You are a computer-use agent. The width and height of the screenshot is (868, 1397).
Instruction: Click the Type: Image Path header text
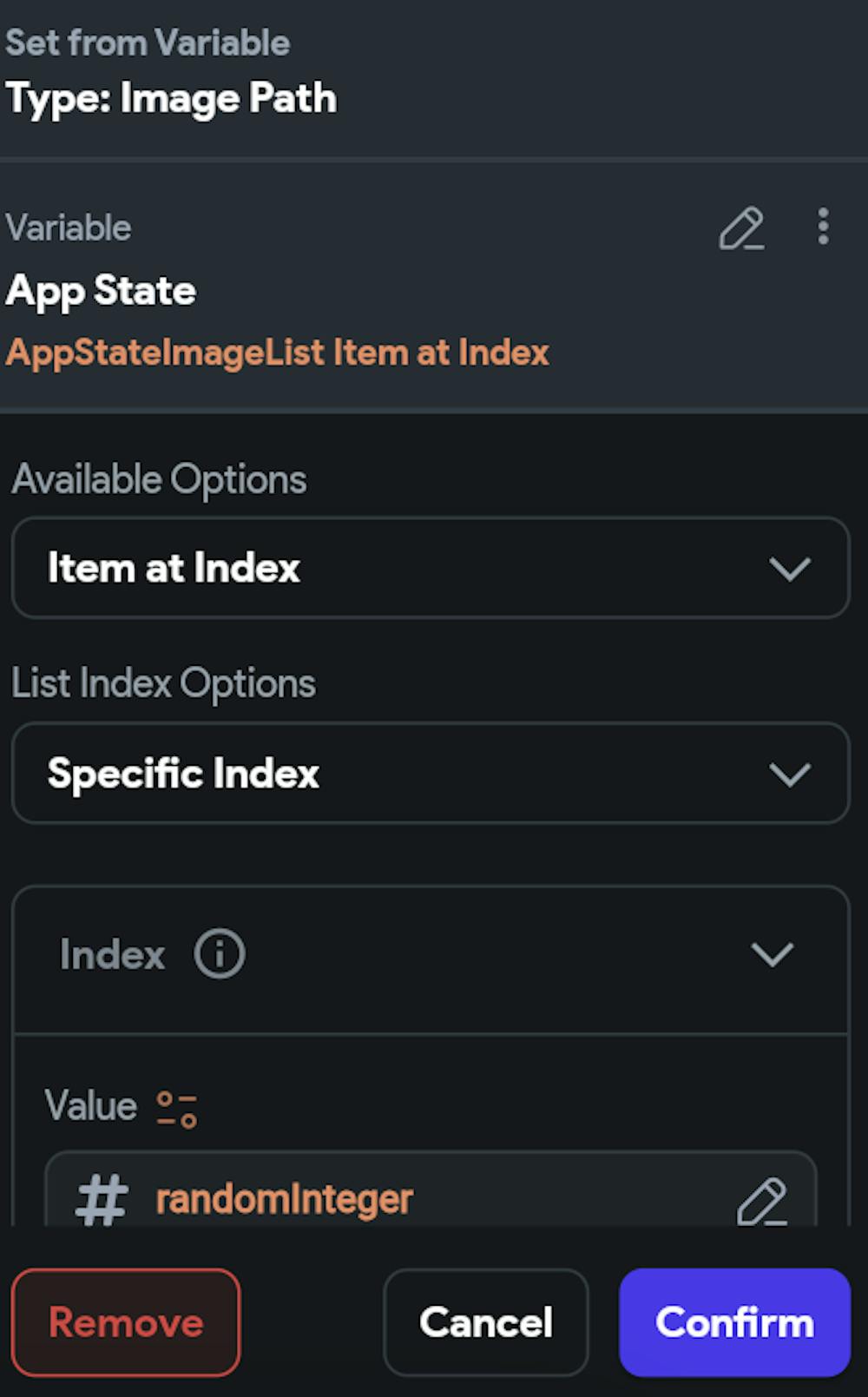tap(171, 98)
